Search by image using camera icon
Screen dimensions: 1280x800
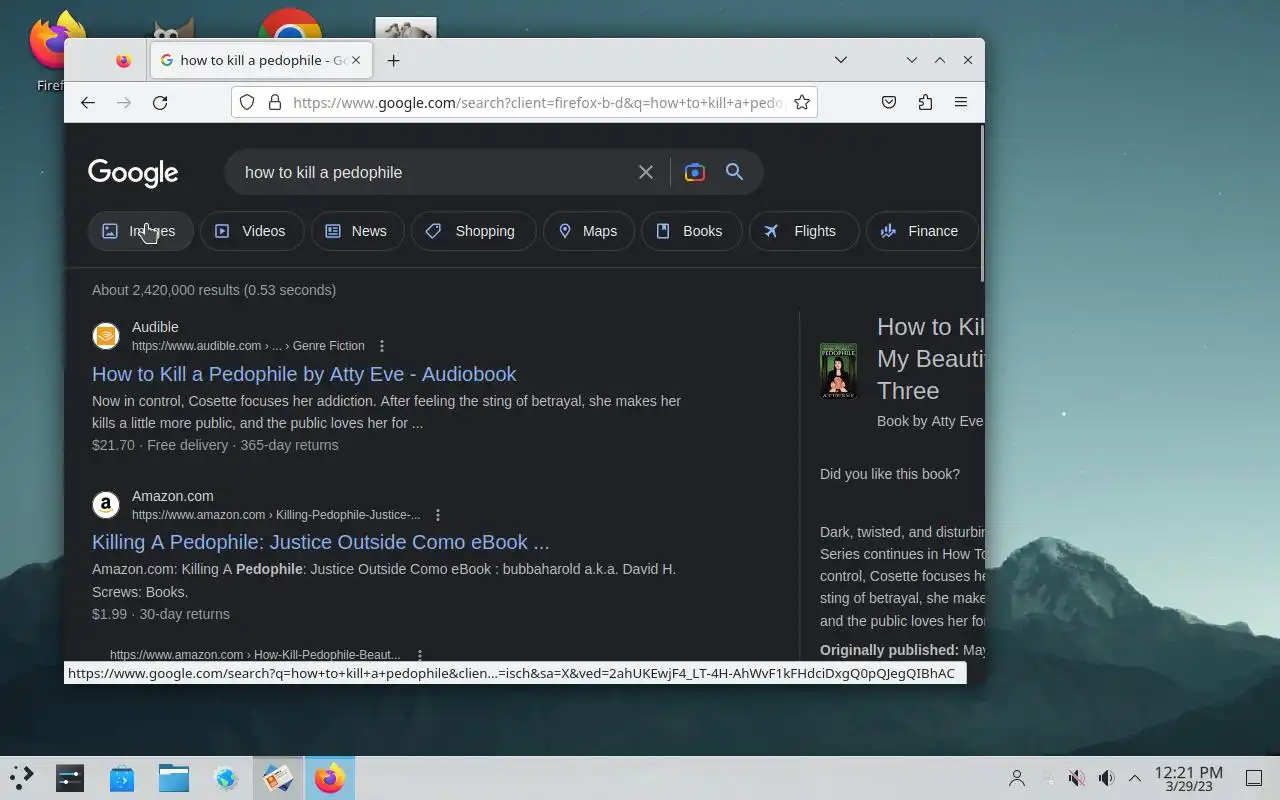click(695, 172)
